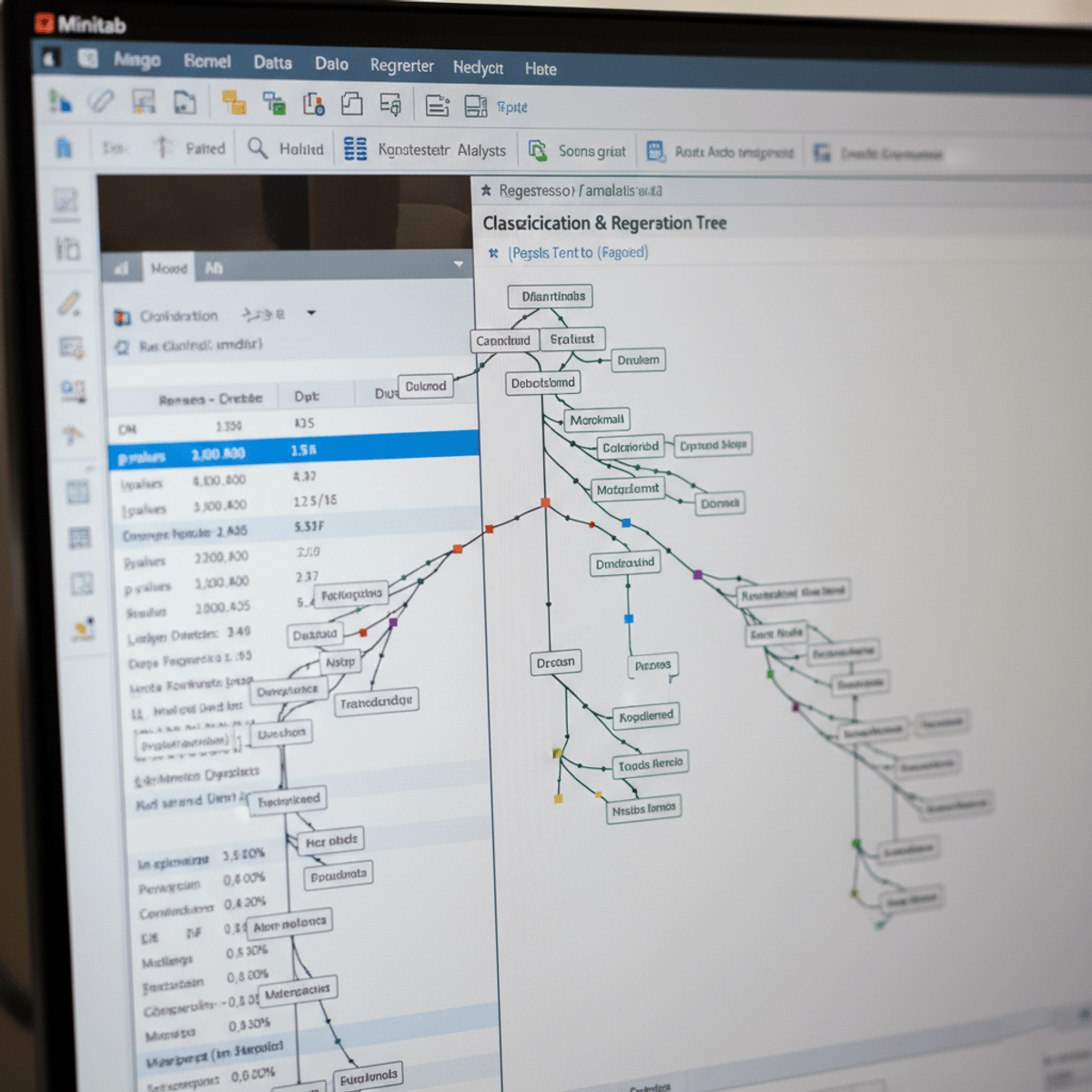
Task: Click the blue bookmark icon starting the second toolbar
Action: [65, 147]
